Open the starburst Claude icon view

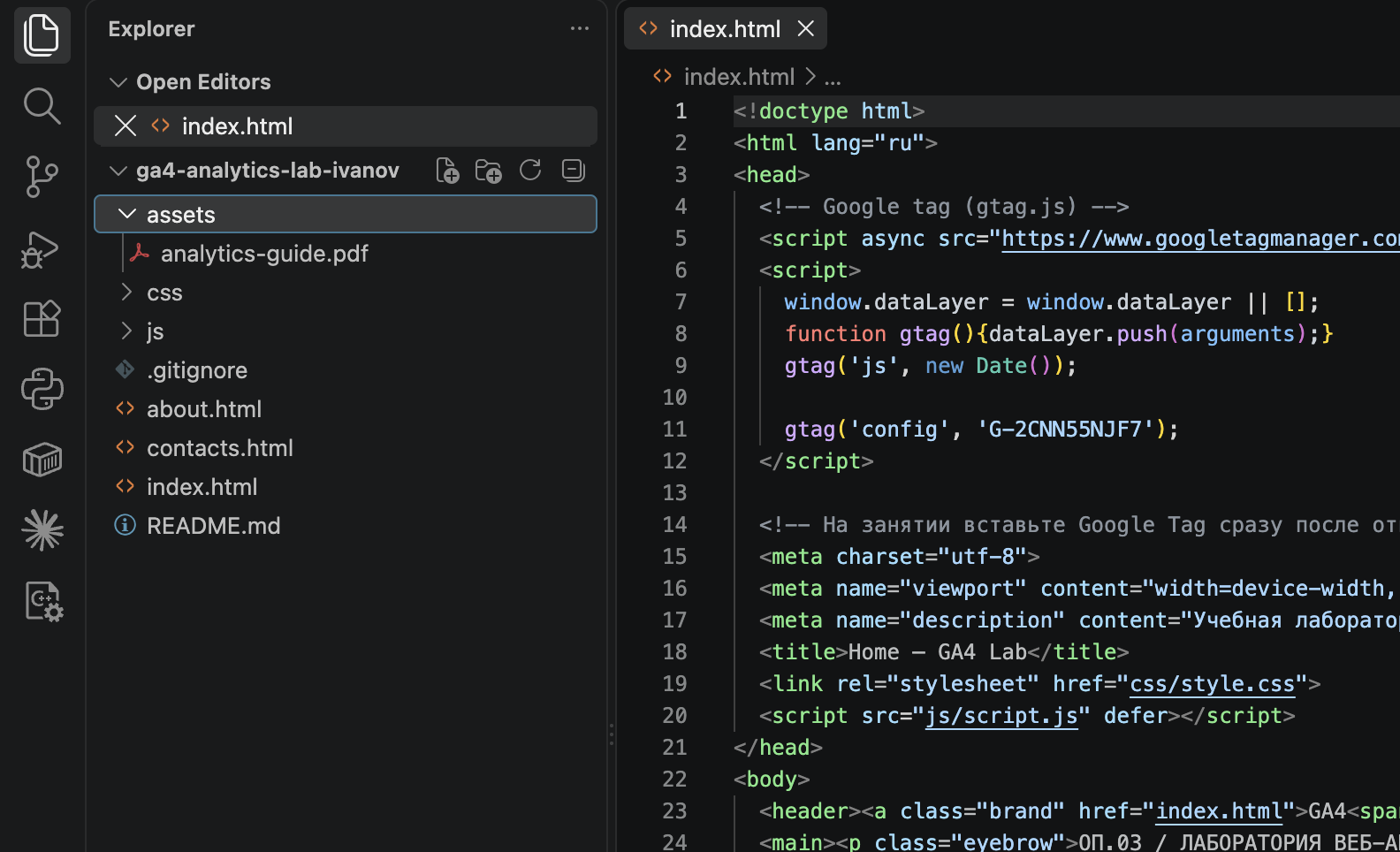[x=42, y=530]
